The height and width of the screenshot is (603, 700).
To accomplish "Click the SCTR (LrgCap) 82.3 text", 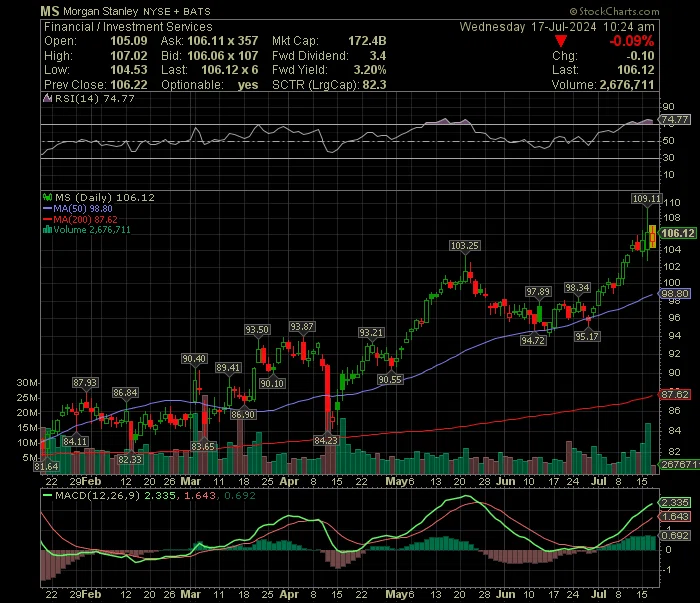I will pyautogui.click(x=329, y=85).
